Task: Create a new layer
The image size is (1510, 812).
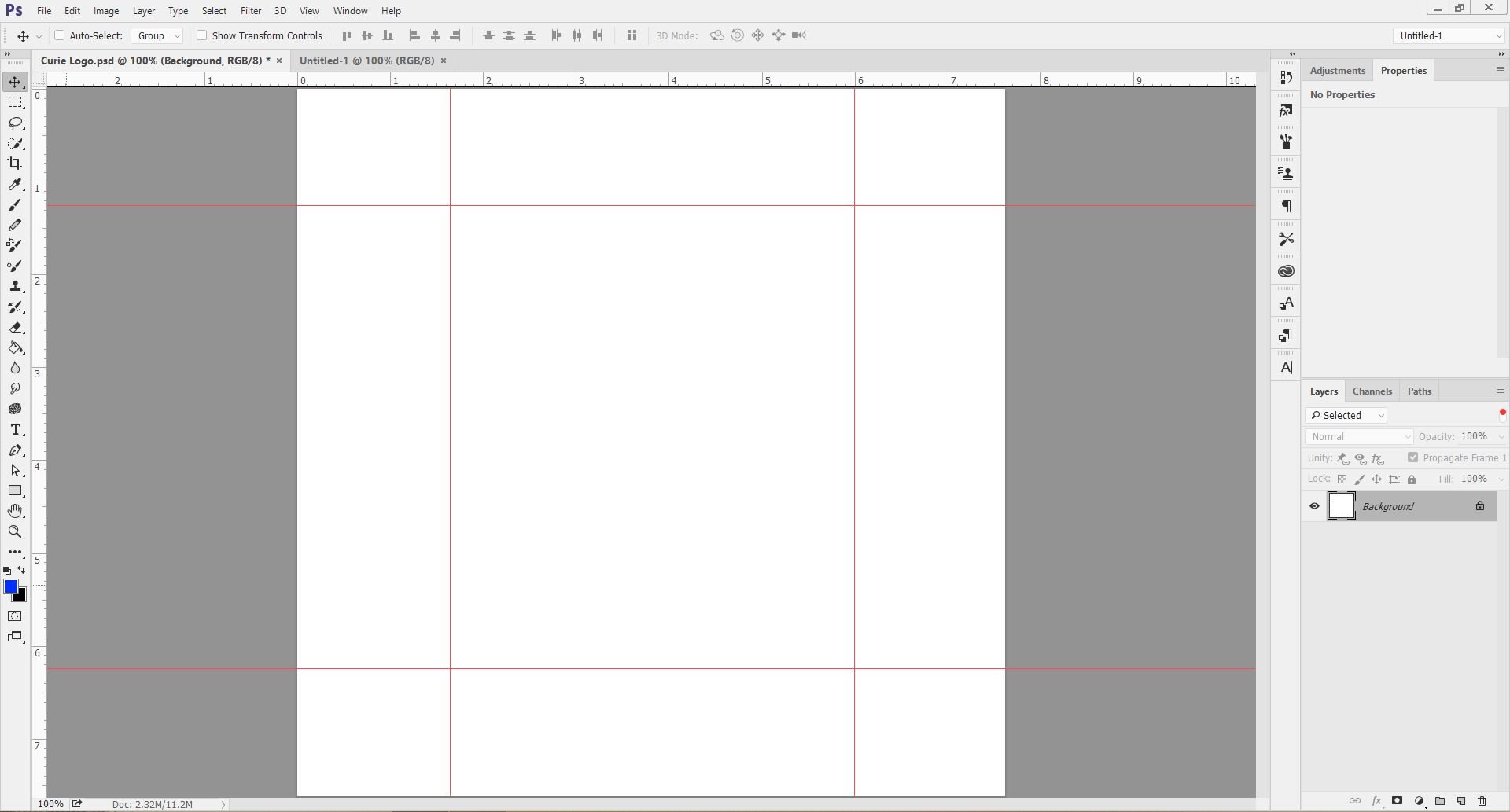Action: [1461, 801]
